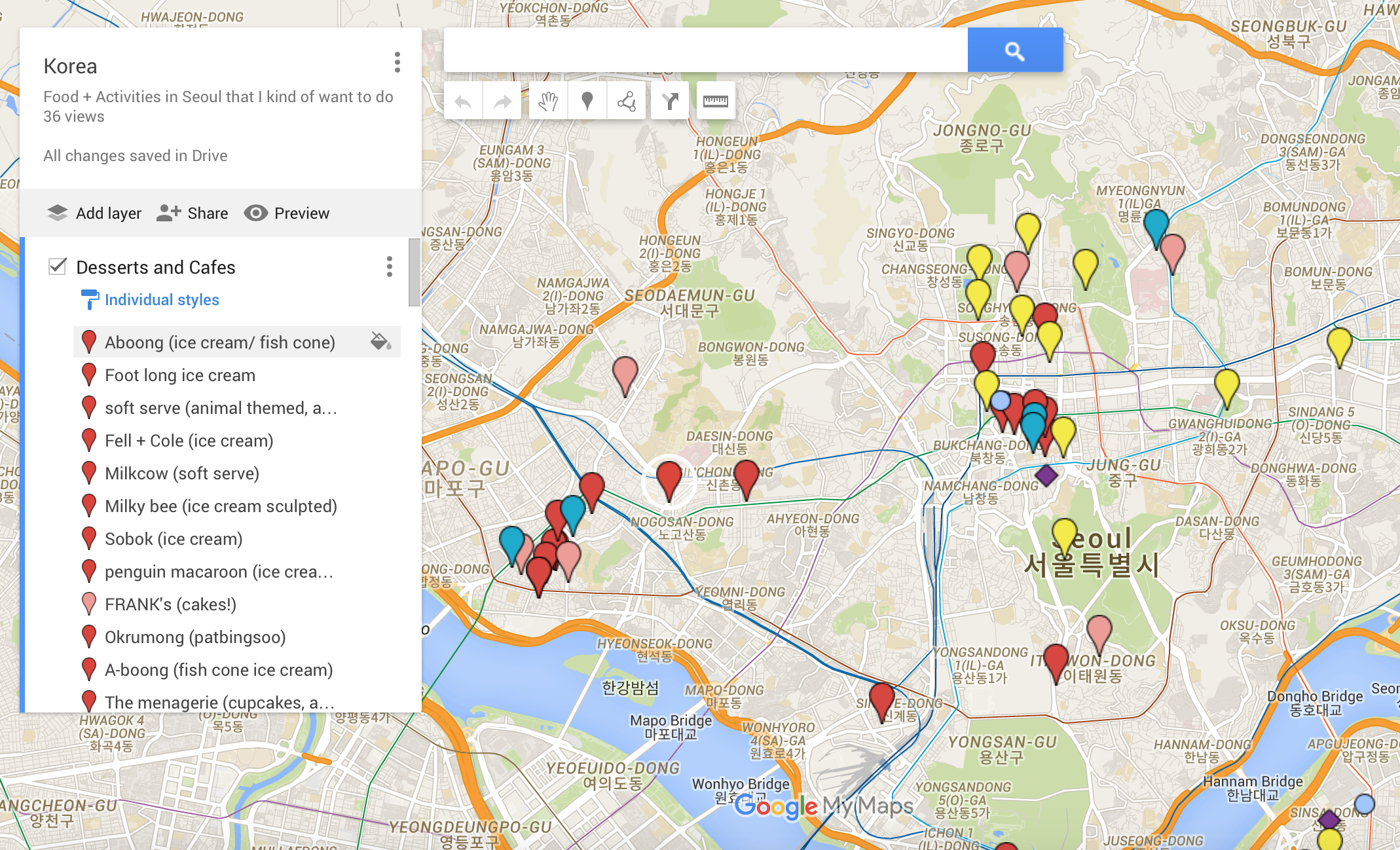
Task: Click the Redo arrow
Action: point(502,100)
